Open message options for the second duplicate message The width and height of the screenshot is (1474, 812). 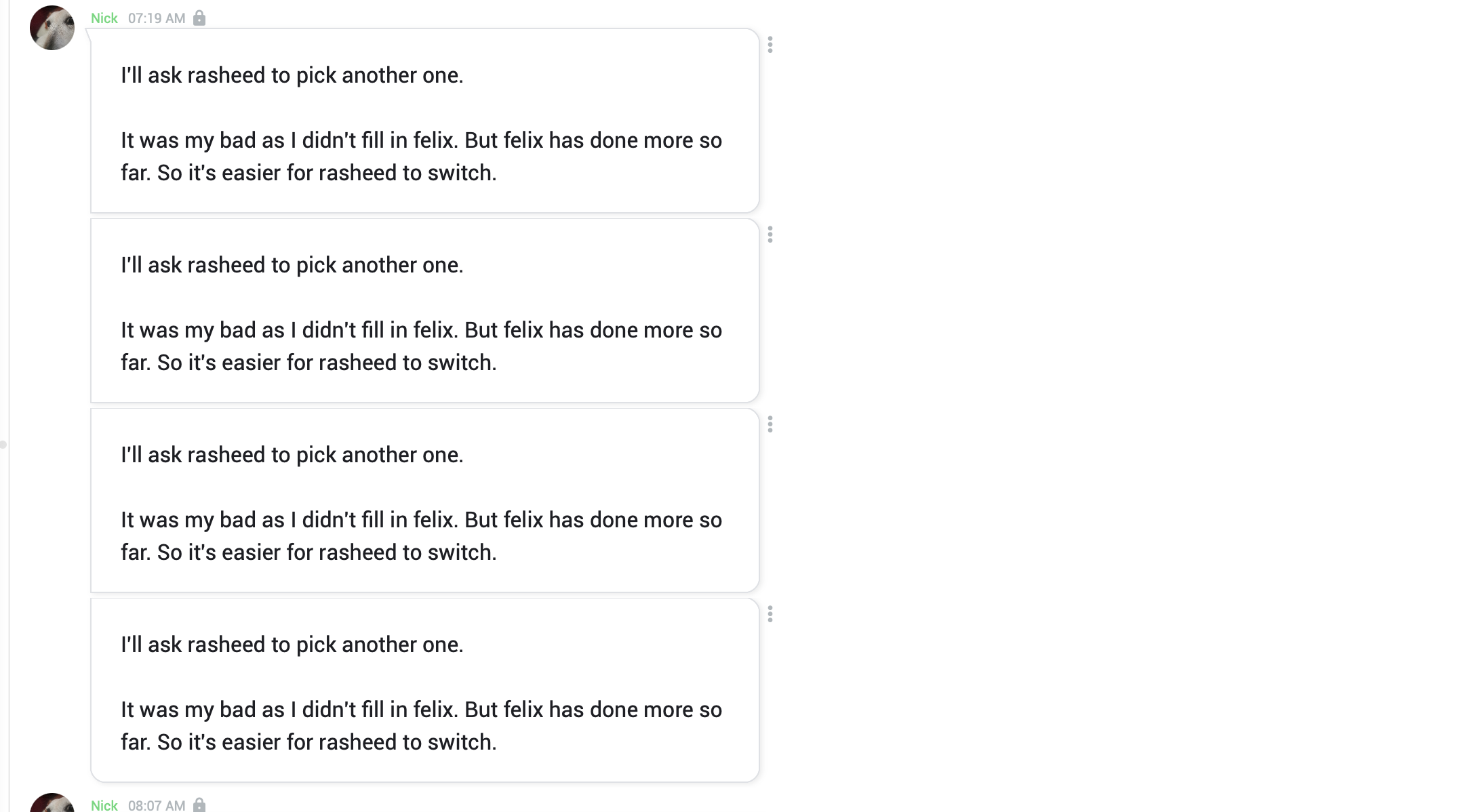771,235
